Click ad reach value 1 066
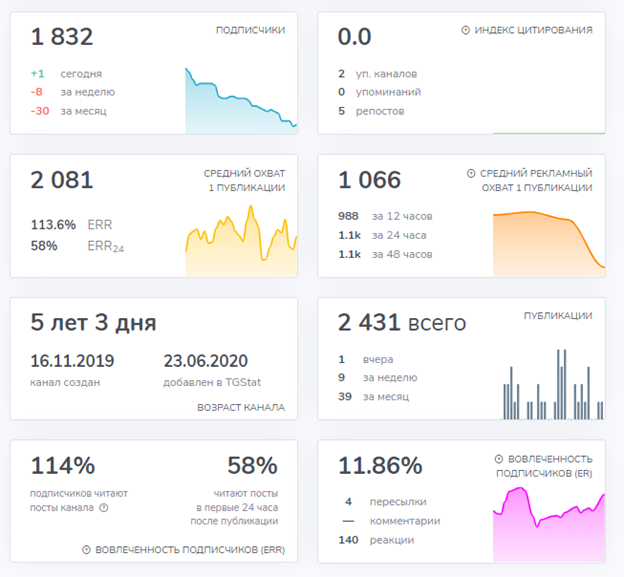This screenshot has width=624, height=577. pos(369,180)
